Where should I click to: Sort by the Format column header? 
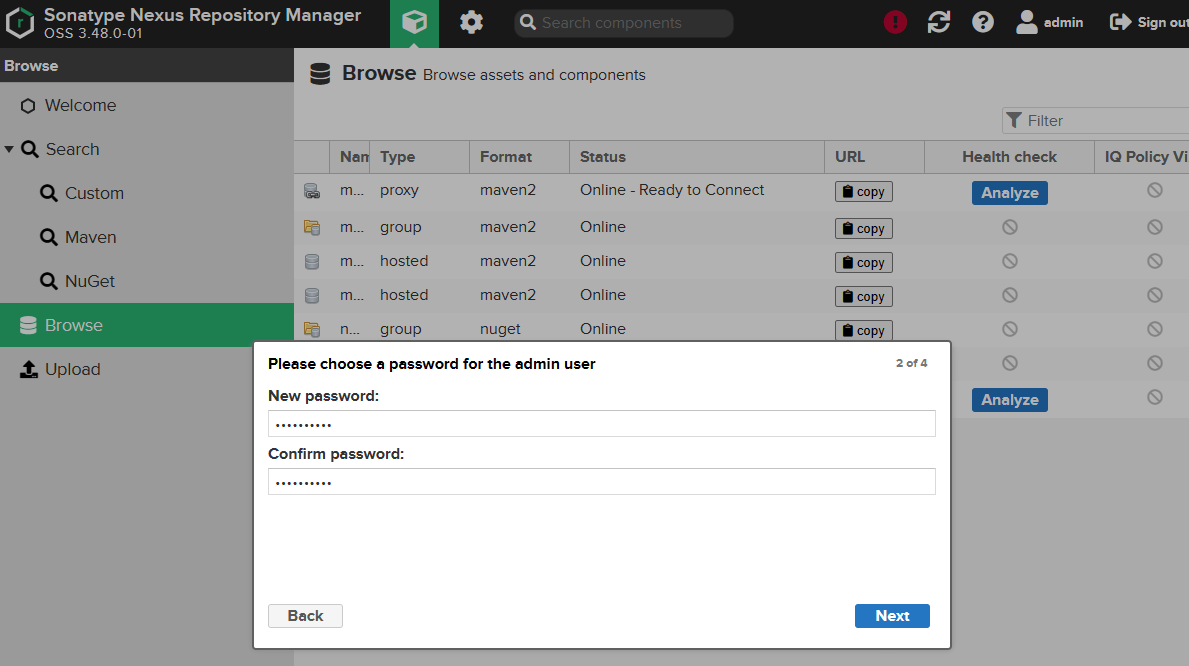(519, 157)
